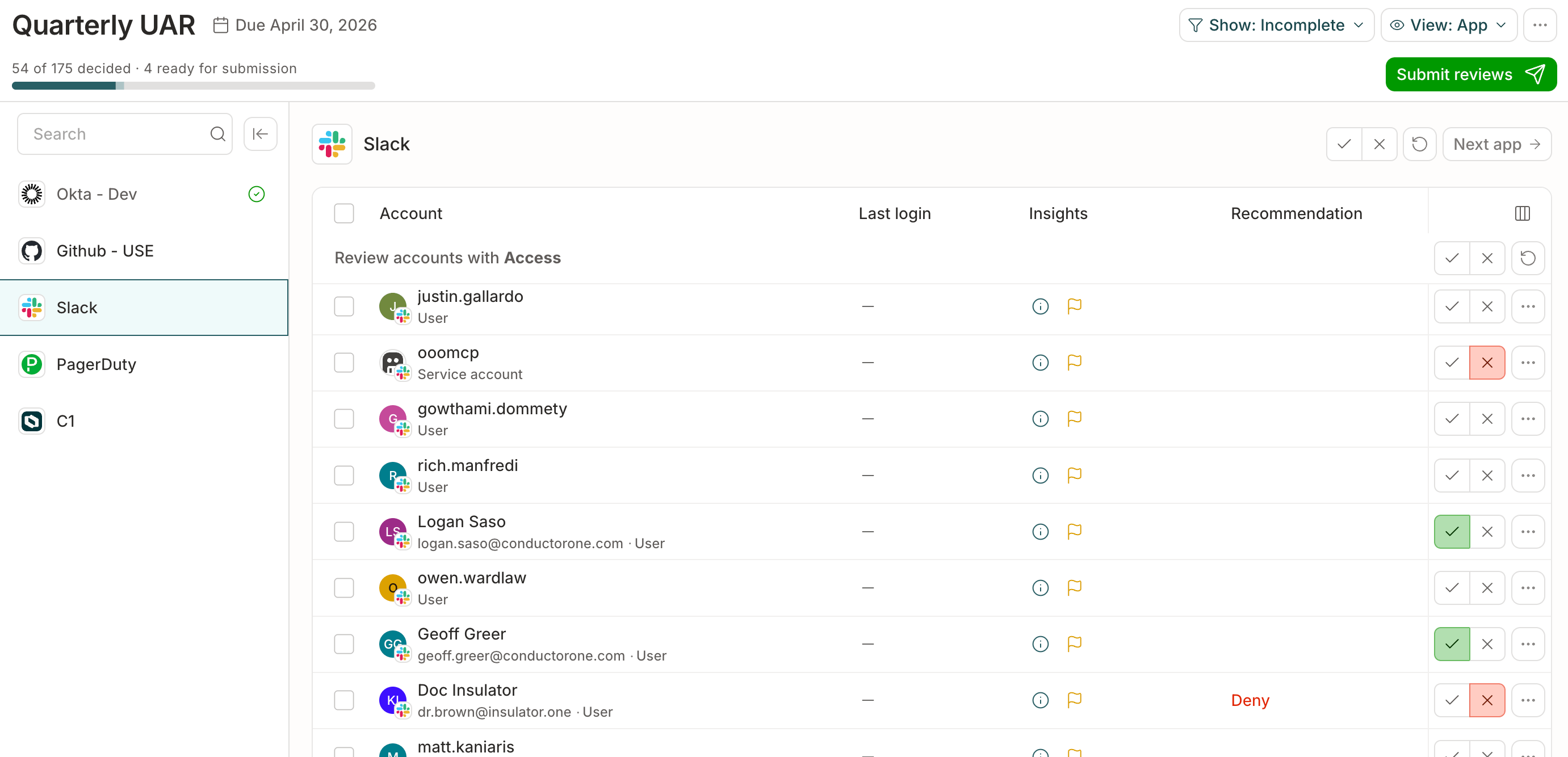Click the review progress bar
The image size is (1568, 757).
coord(194,86)
